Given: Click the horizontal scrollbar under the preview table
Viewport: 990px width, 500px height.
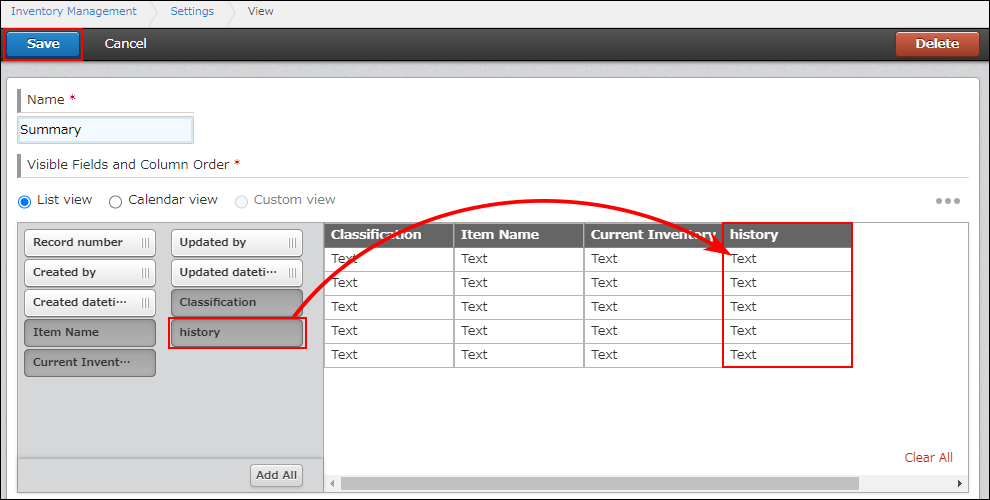Looking at the screenshot, I should tap(600, 484).
